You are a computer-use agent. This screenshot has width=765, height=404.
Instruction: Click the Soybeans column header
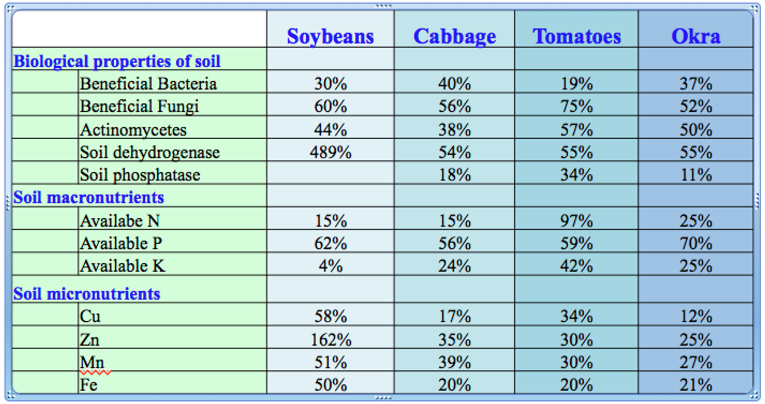[330, 37]
